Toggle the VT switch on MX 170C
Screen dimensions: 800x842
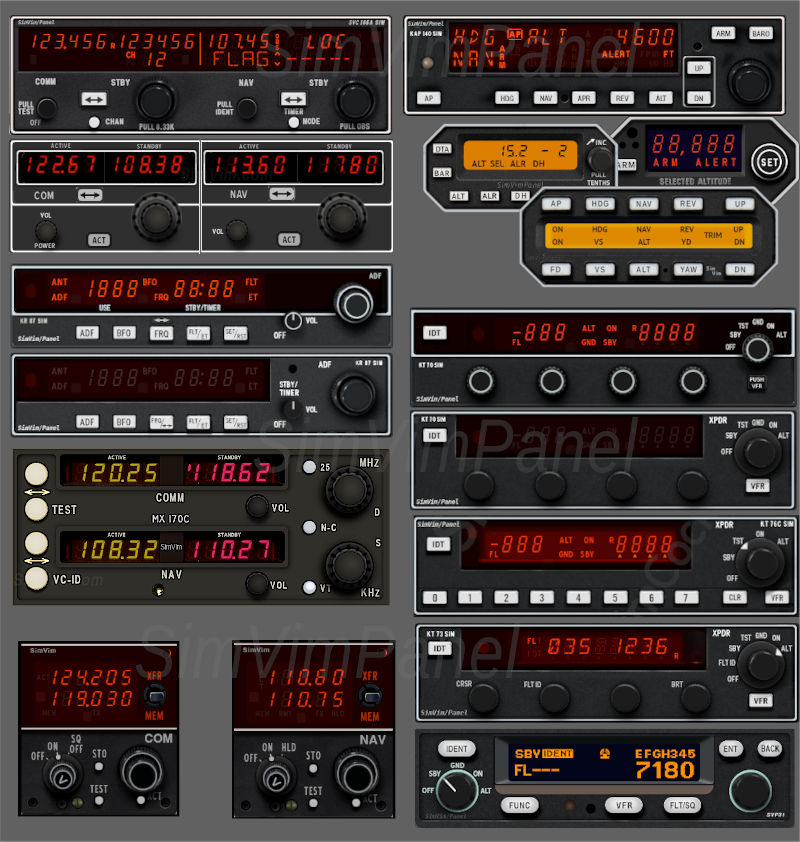[309, 587]
